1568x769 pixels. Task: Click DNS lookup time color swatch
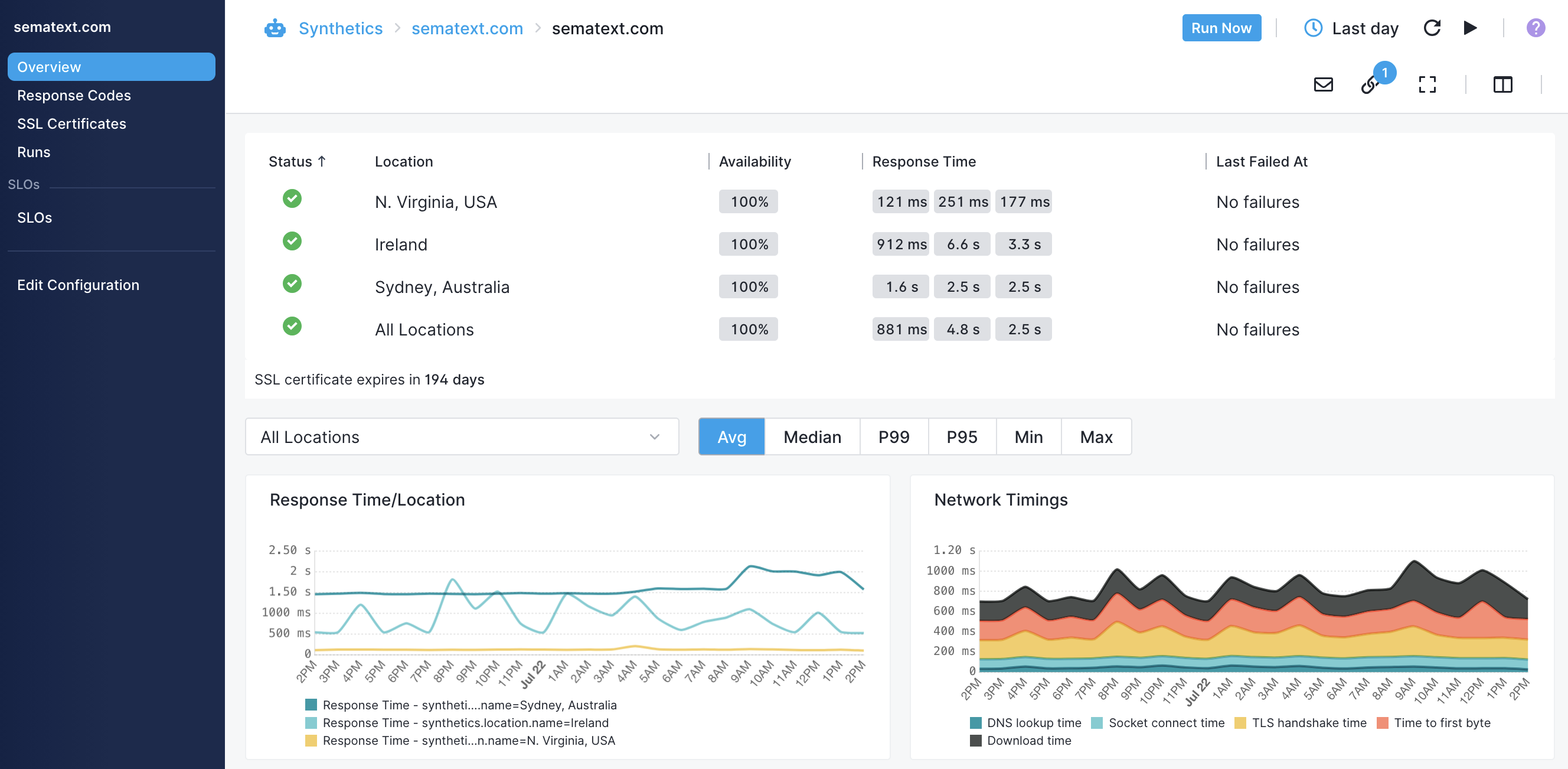tap(975, 723)
